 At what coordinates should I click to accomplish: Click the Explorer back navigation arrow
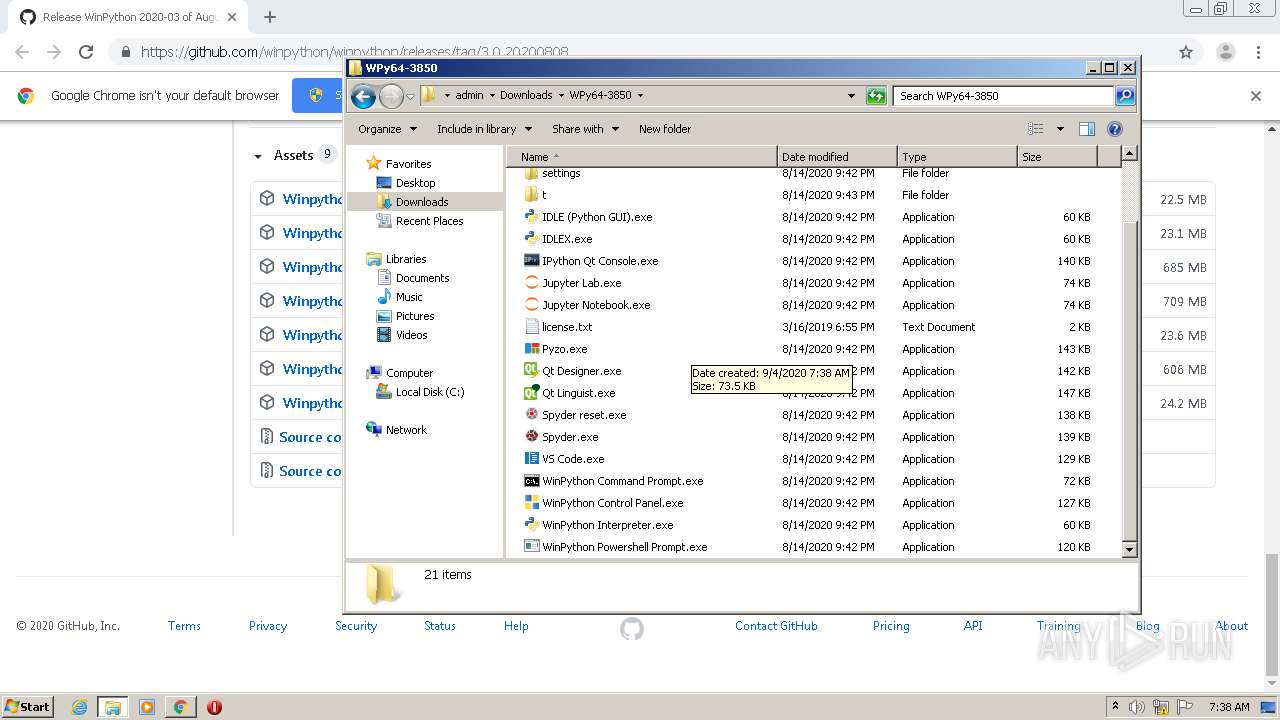click(x=363, y=96)
